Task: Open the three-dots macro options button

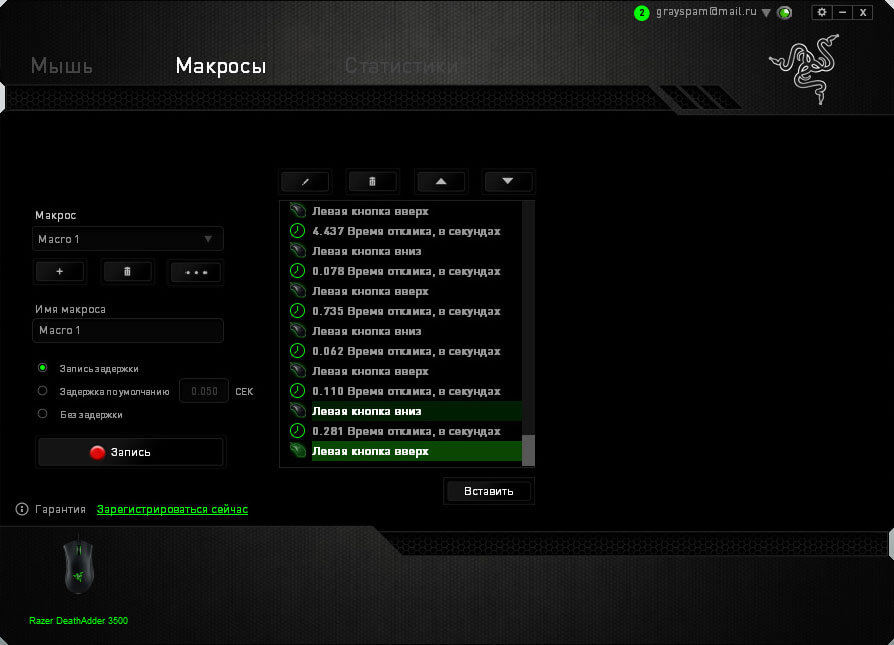Action: coord(195,271)
